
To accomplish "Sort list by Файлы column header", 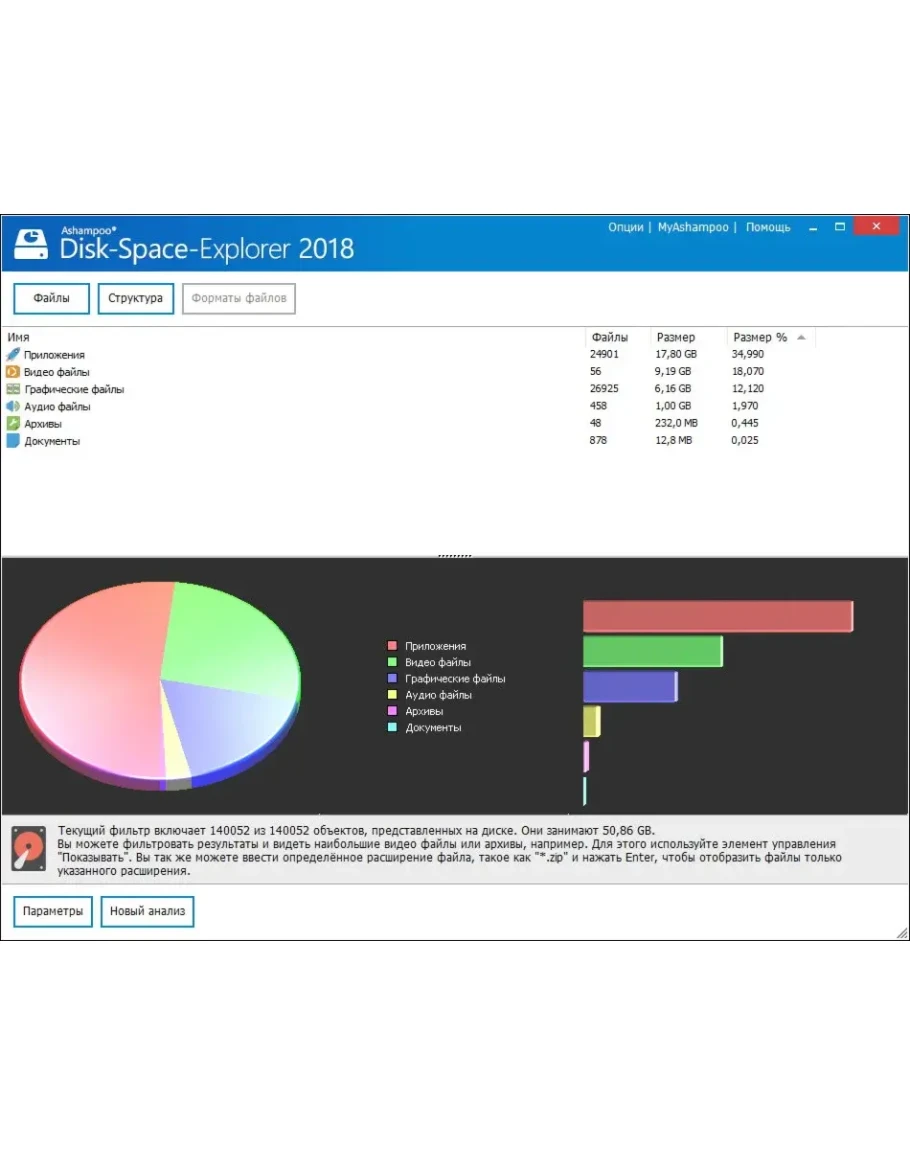I will [610, 337].
